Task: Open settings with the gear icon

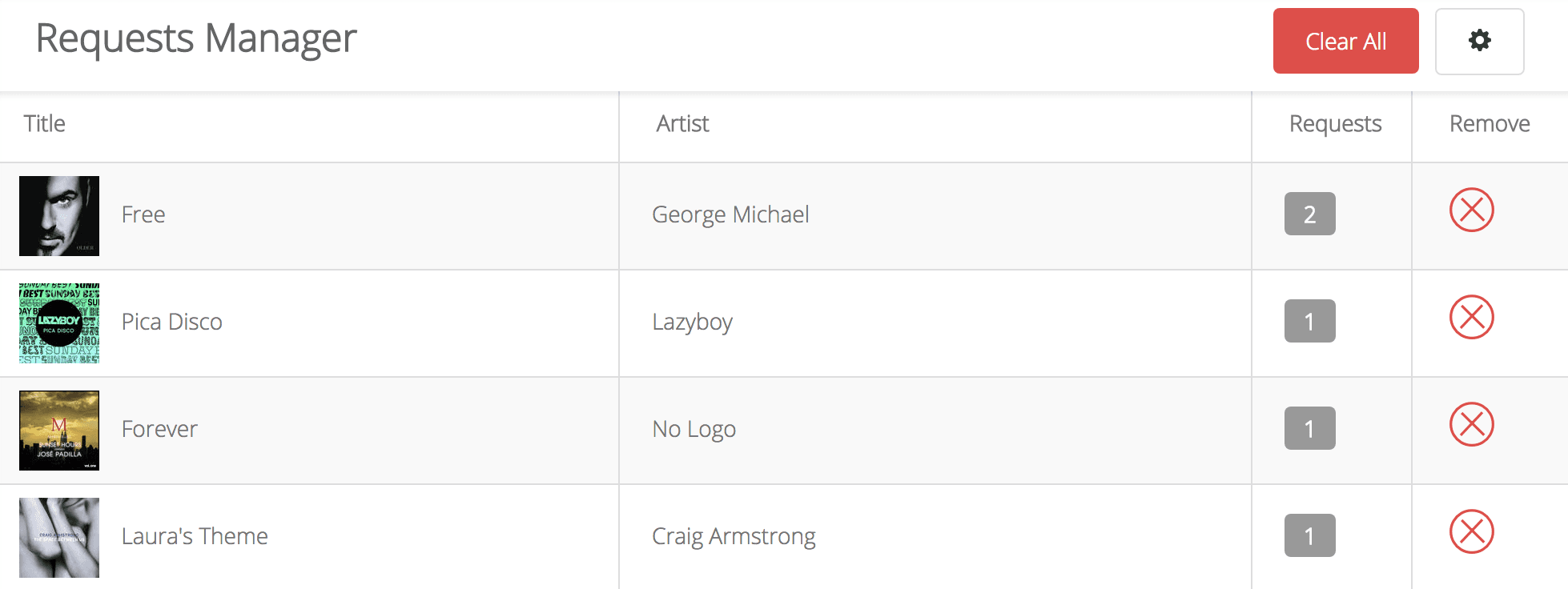Action: (1479, 41)
